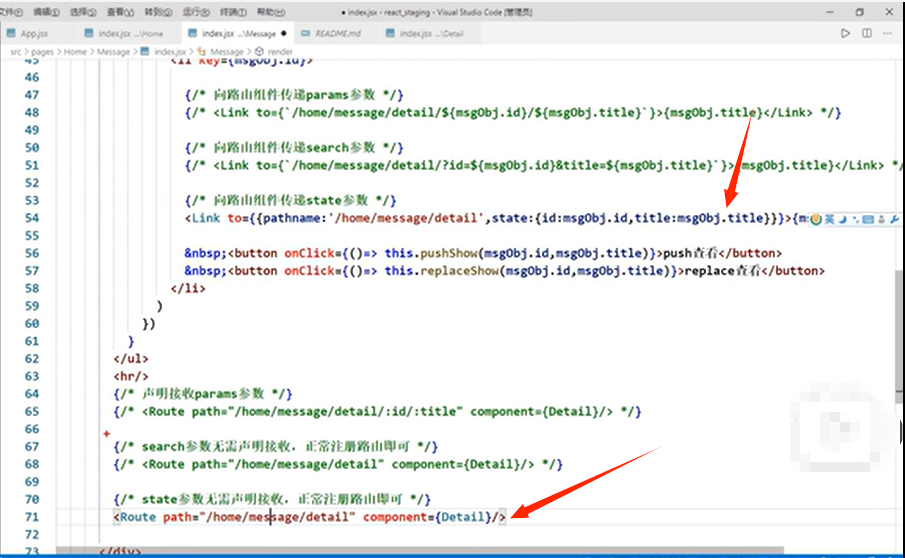Click the '声明接收params参数' comment on line 64

203,394
